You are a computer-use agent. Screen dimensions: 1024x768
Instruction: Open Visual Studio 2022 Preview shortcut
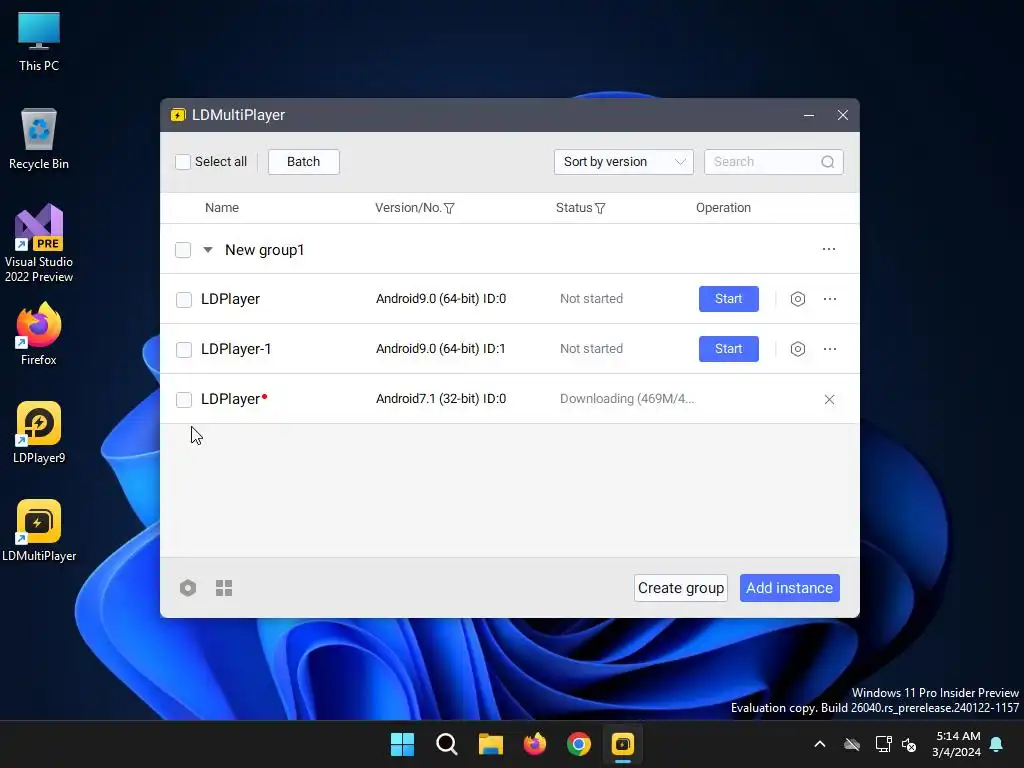tap(39, 243)
